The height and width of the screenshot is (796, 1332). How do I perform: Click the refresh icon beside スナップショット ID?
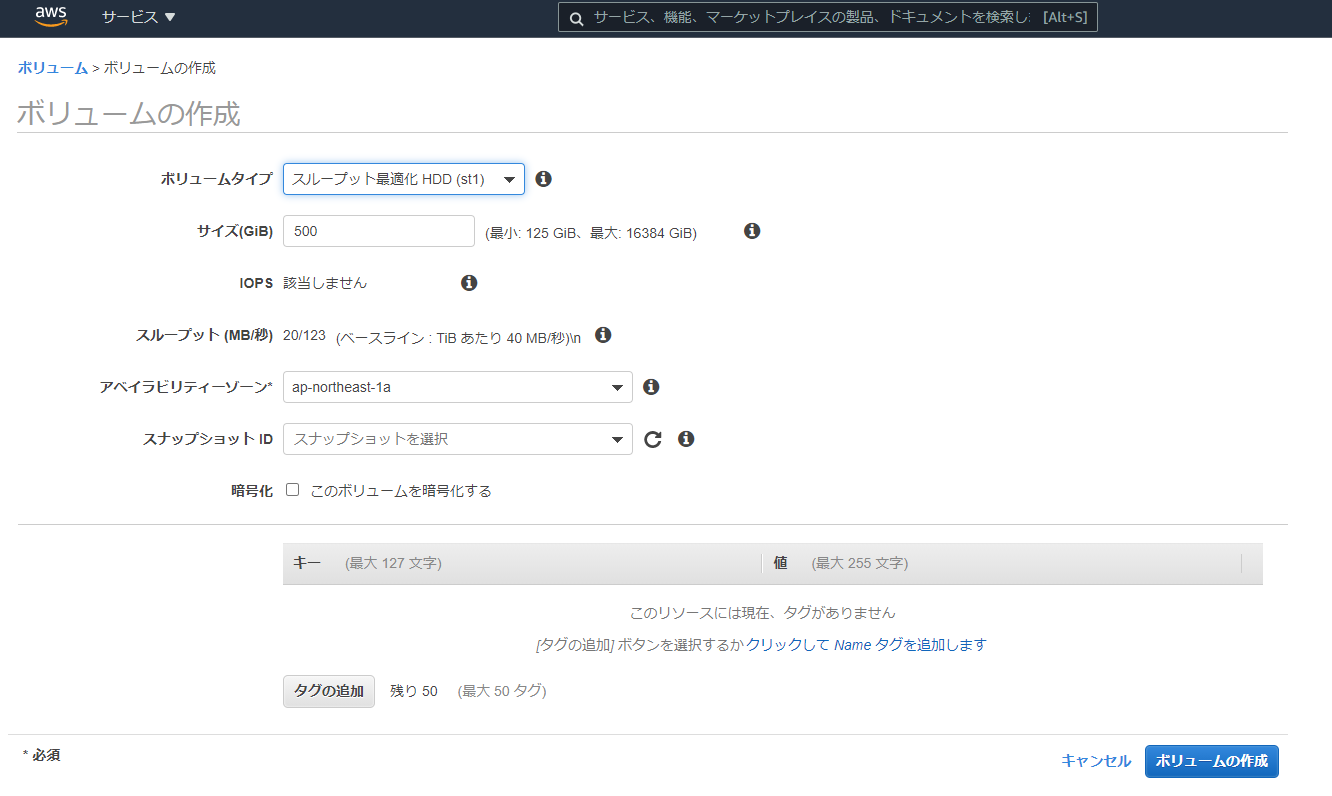tap(653, 439)
